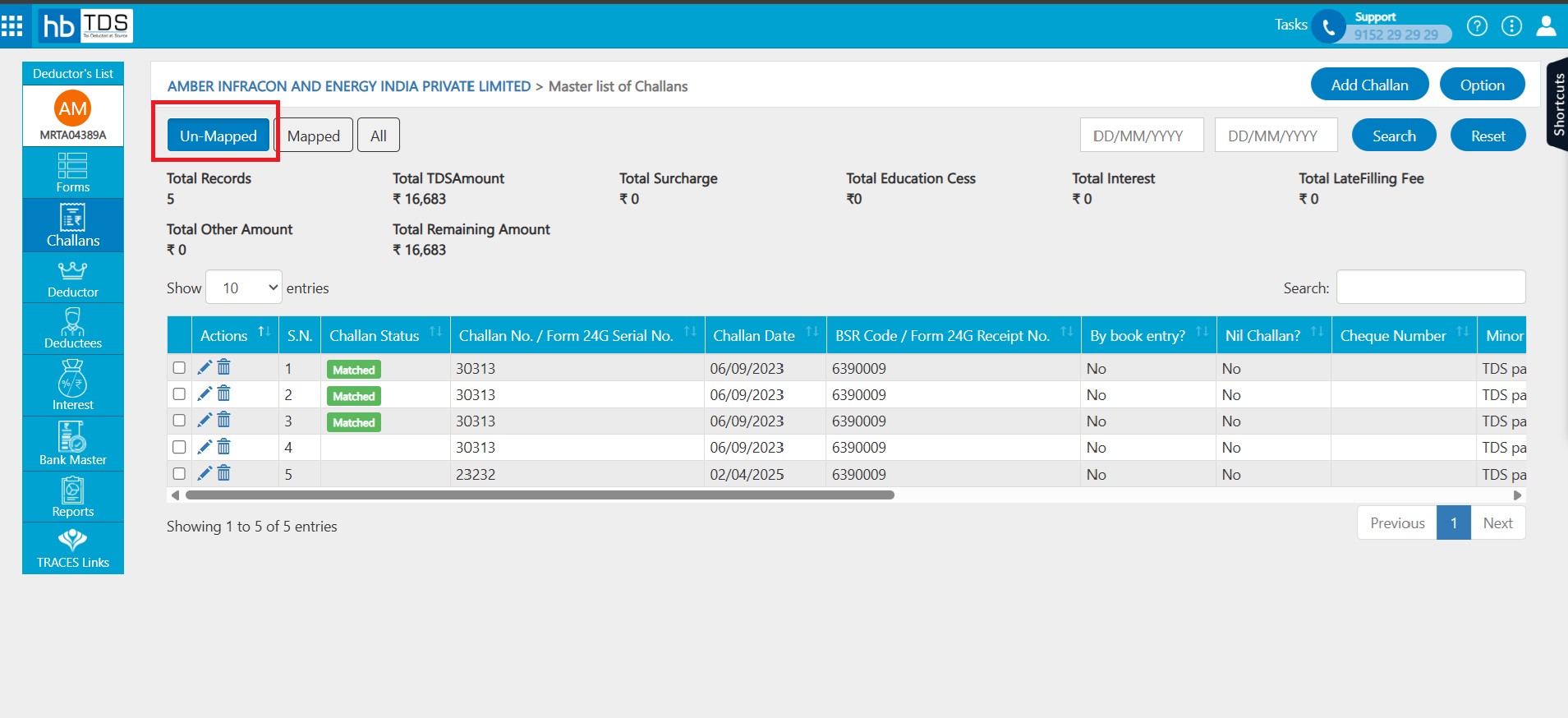The height and width of the screenshot is (718, 1568).
Task: Open TRACES Links in the sidebar
Action: point(73,548)
